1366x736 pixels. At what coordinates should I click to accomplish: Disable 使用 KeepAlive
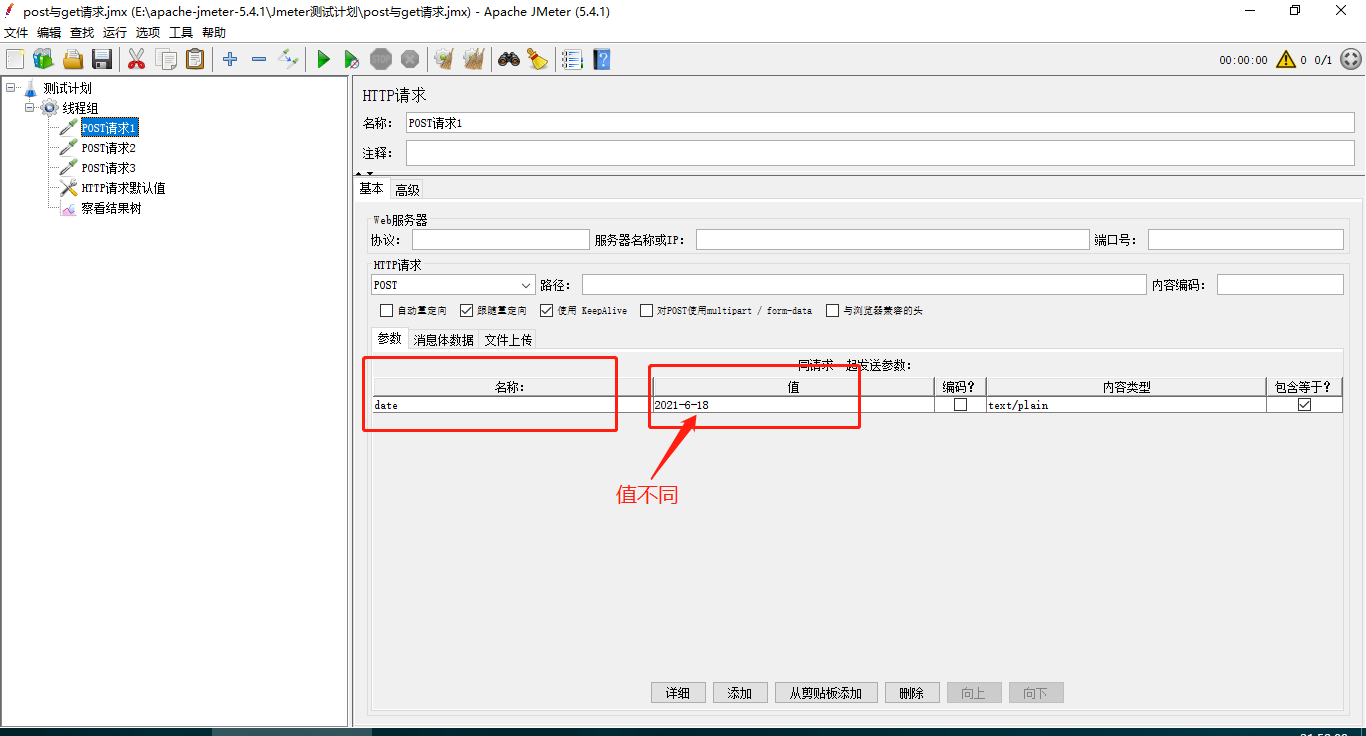pos(546,310)
